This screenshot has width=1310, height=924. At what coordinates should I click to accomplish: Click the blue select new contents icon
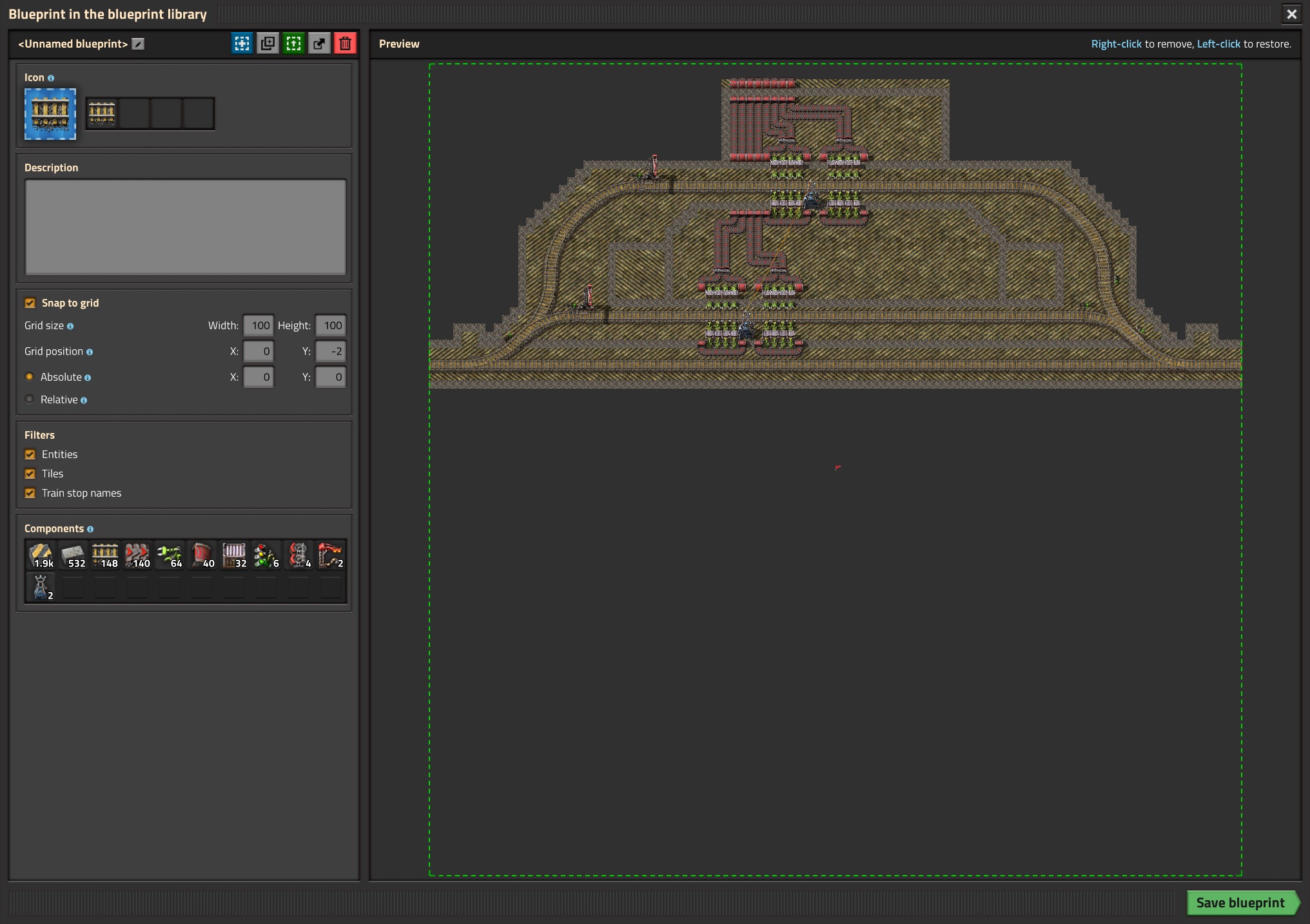point(242,44)
